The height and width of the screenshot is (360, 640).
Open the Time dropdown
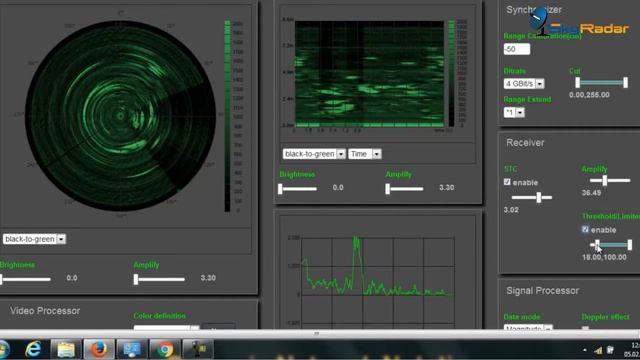[364, 154]
